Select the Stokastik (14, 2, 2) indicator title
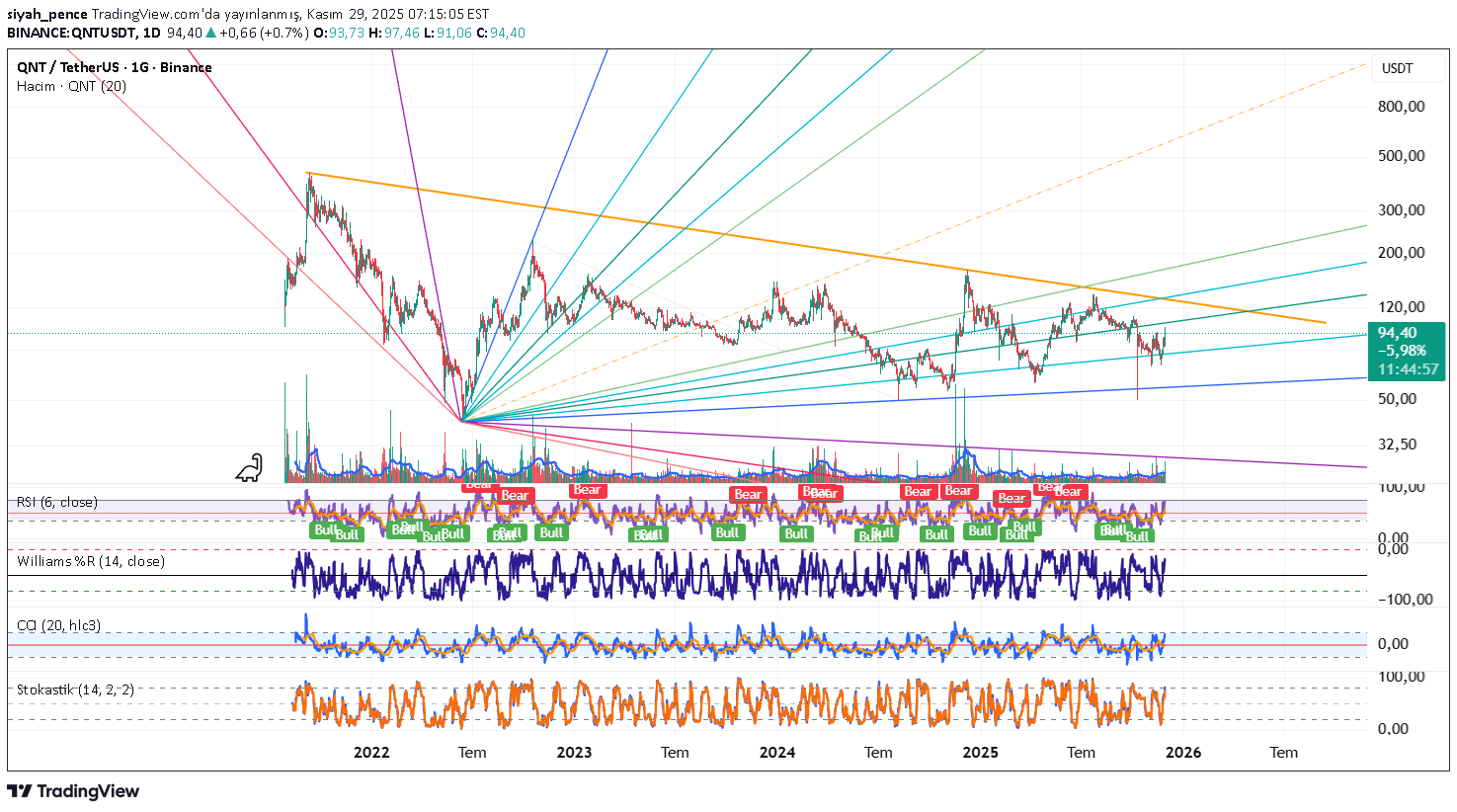 click(x=75, y=690)
